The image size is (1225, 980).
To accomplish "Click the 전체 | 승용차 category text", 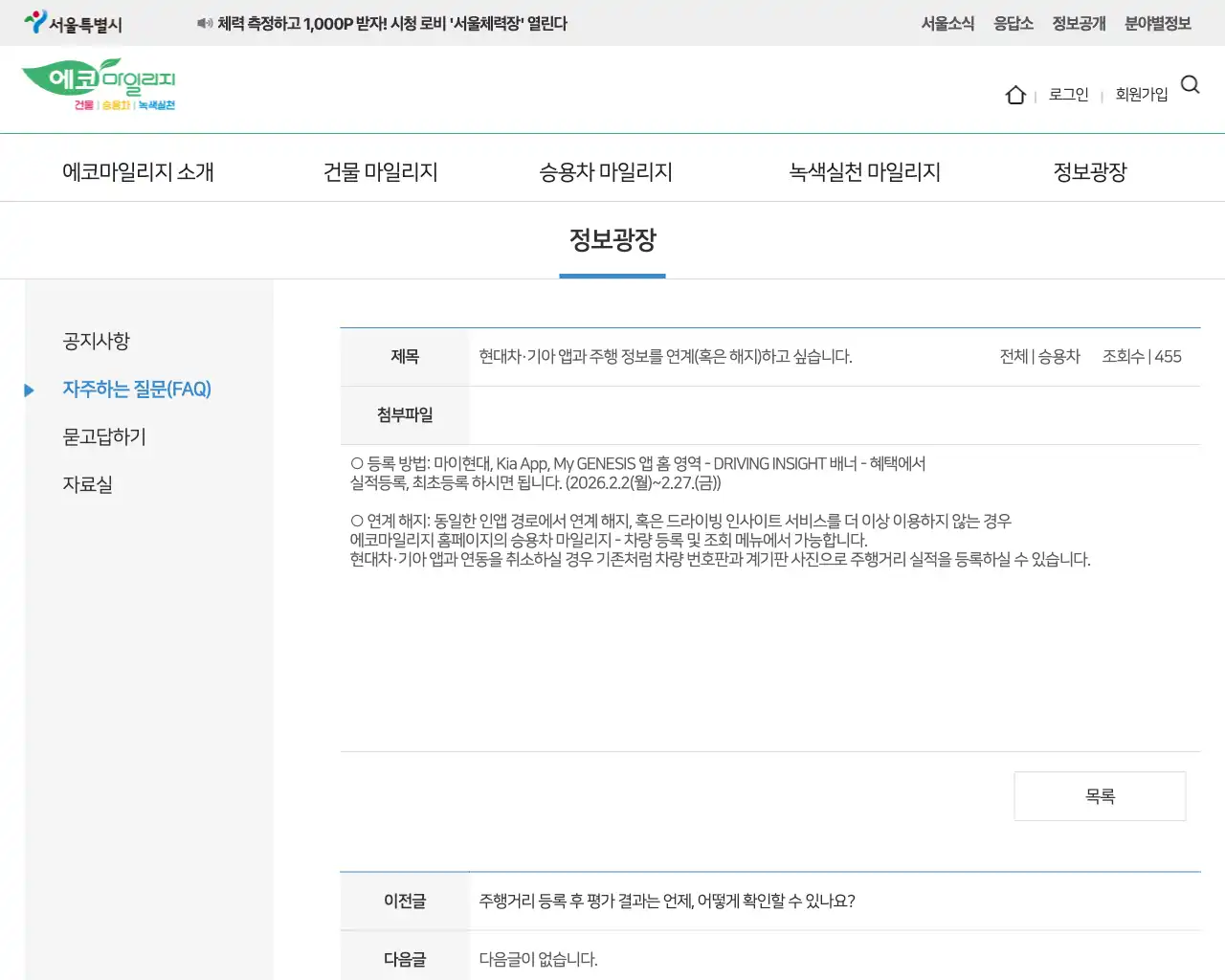I will (x=1039, y=356).
